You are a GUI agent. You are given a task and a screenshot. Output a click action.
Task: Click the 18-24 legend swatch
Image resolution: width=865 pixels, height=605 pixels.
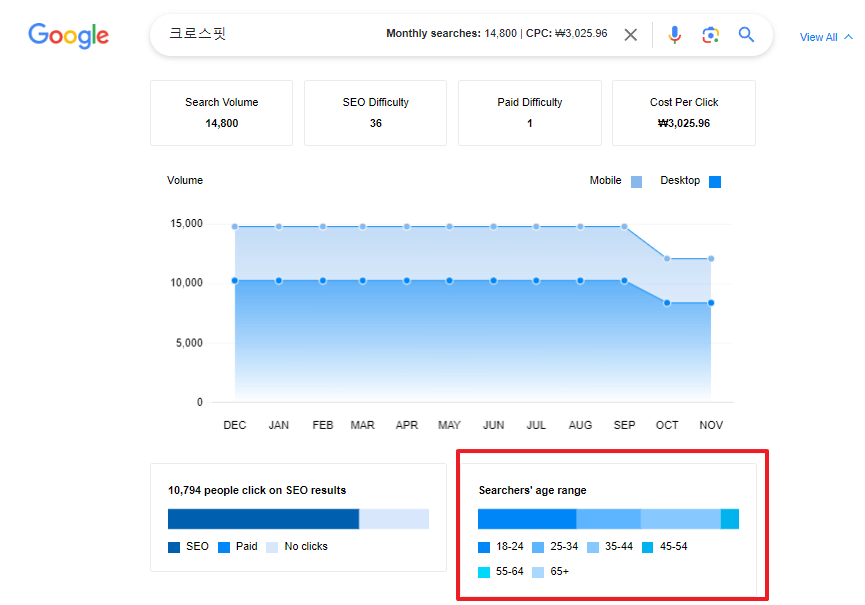pyautogui.click(x=484, y=547)
